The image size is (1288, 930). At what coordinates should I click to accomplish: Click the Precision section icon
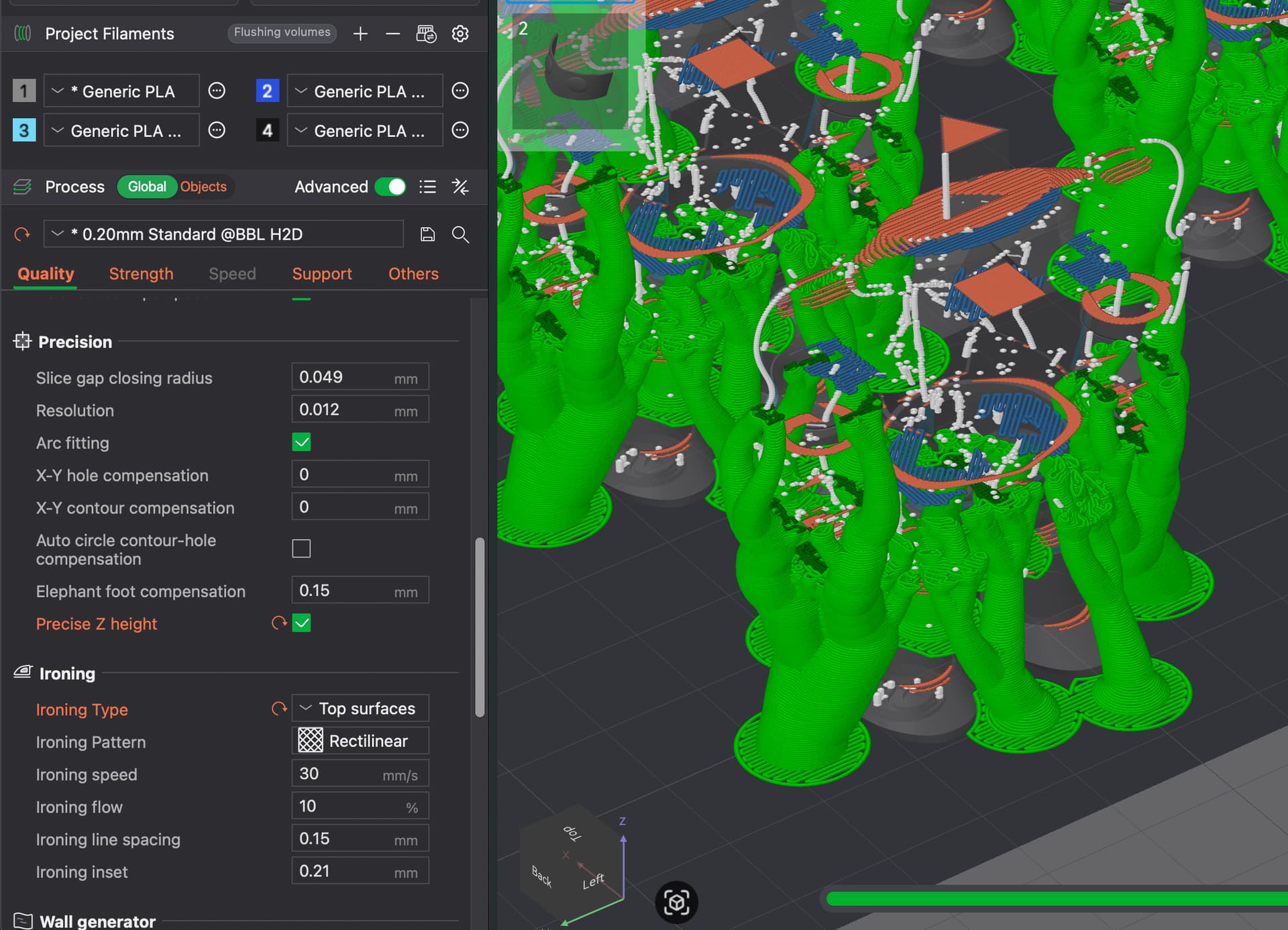tap(22, 342)
